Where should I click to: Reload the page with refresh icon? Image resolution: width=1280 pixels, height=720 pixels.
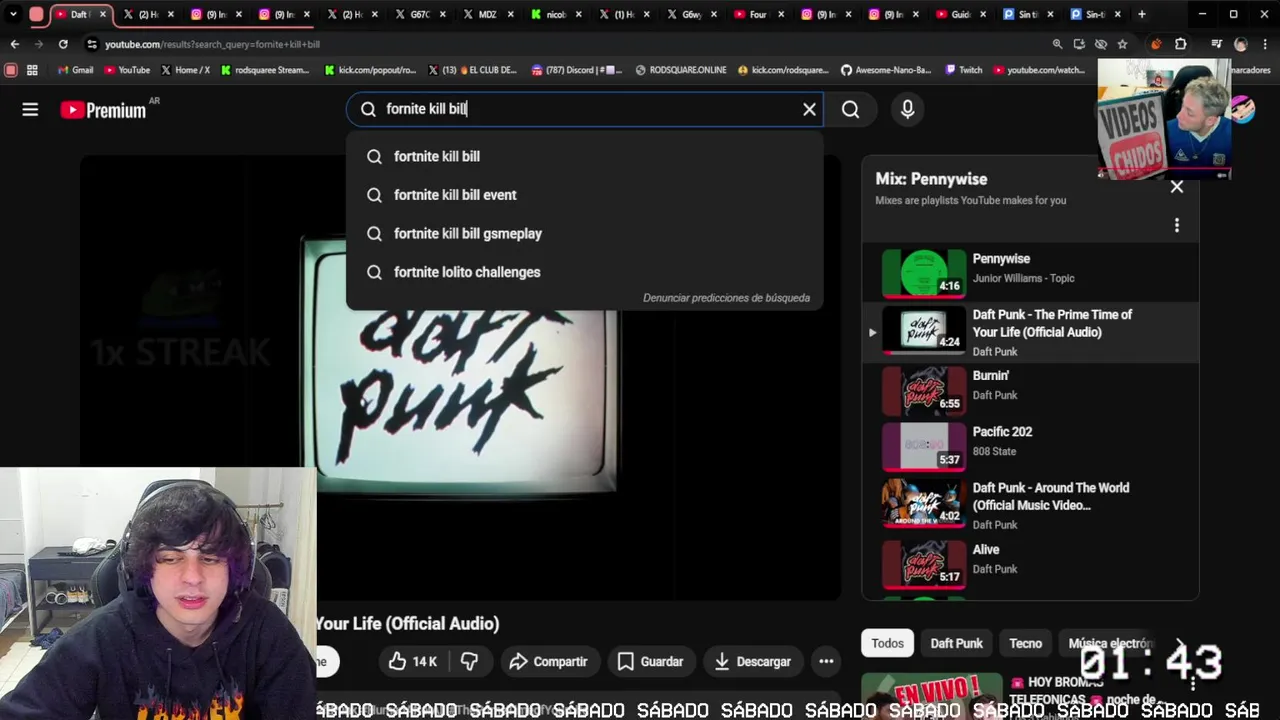pos(63,44)
